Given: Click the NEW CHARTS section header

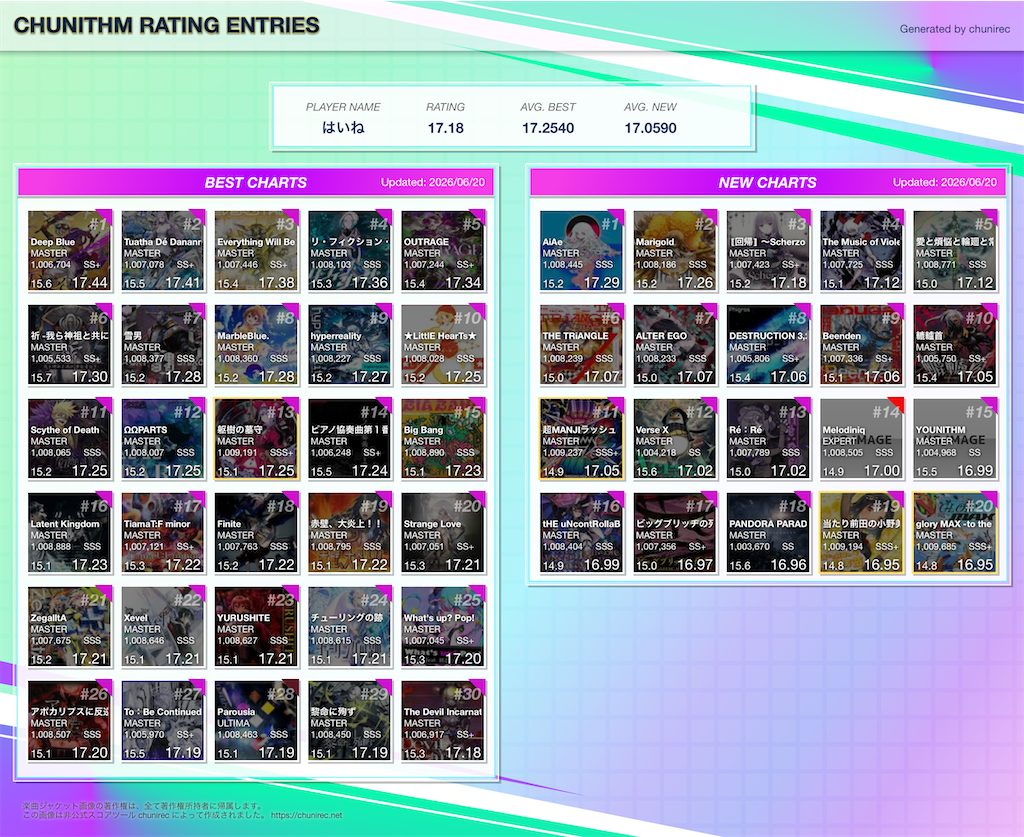Looking at the screenshot, I should (x=767, y=182).
